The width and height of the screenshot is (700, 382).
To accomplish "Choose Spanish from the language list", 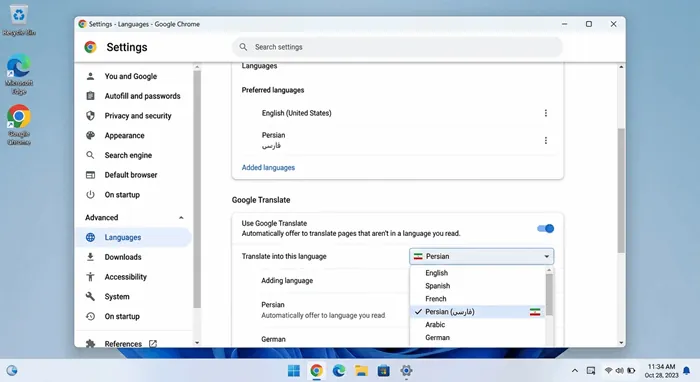I will point(438,286).
